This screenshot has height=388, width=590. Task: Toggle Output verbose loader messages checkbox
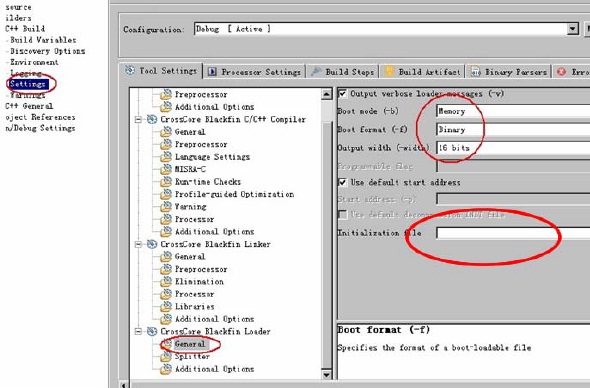click(342, 93)
